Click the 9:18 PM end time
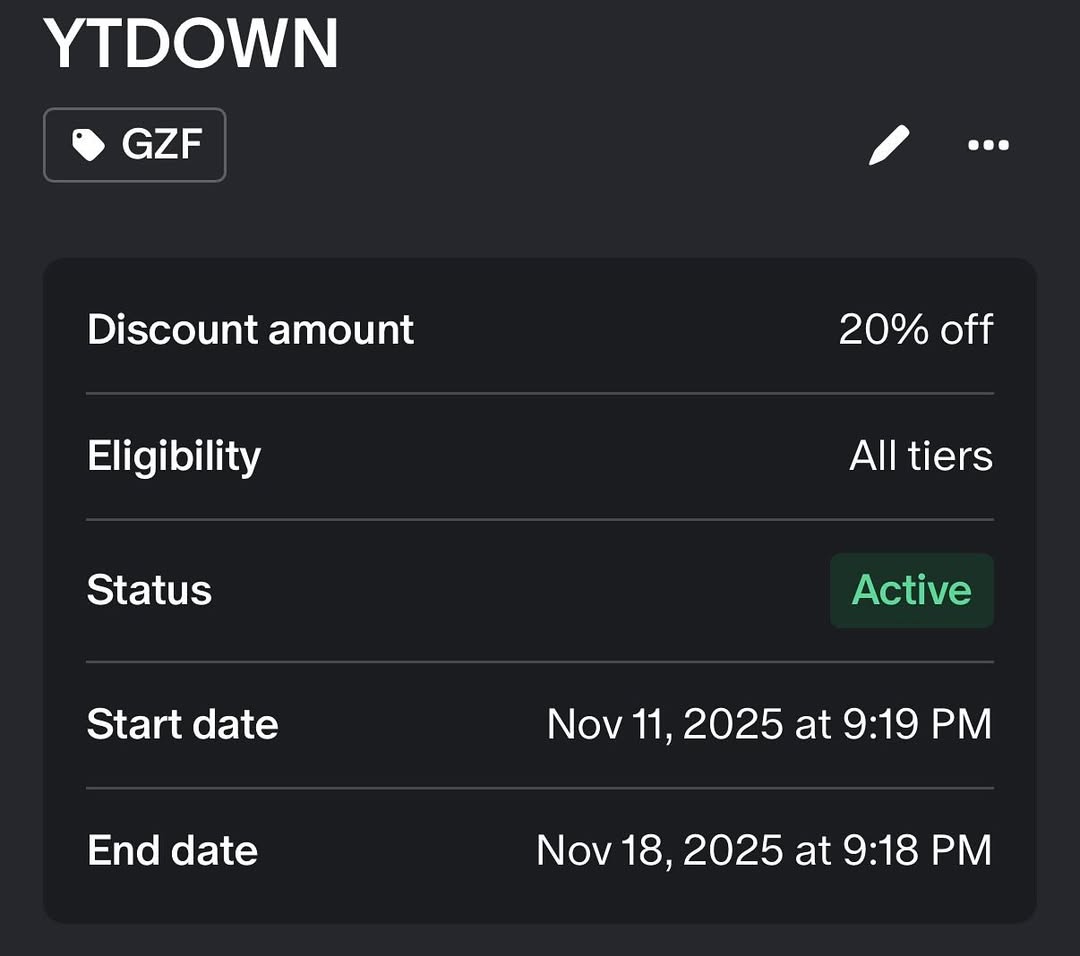 [x=918, y=851]
